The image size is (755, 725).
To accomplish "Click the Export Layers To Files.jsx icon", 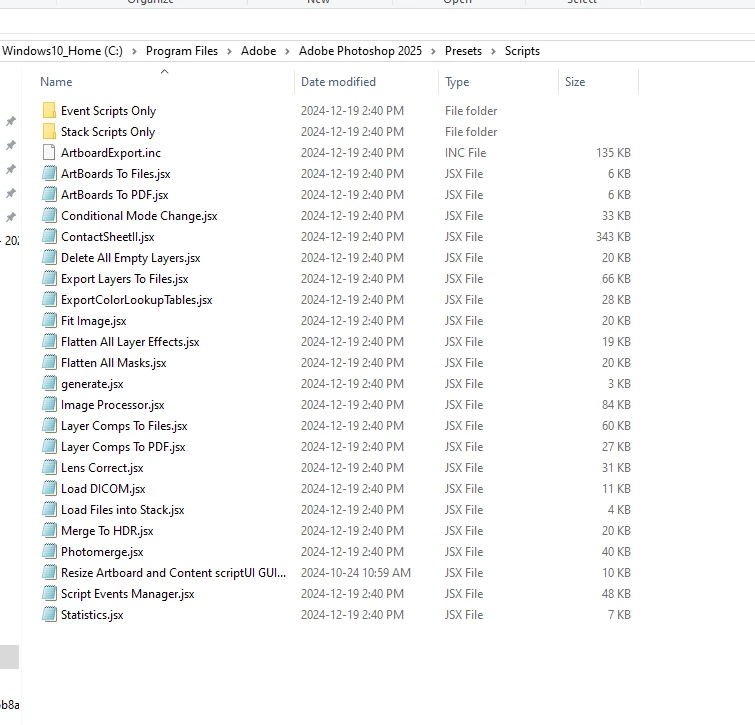I will [x=49, y=279].
